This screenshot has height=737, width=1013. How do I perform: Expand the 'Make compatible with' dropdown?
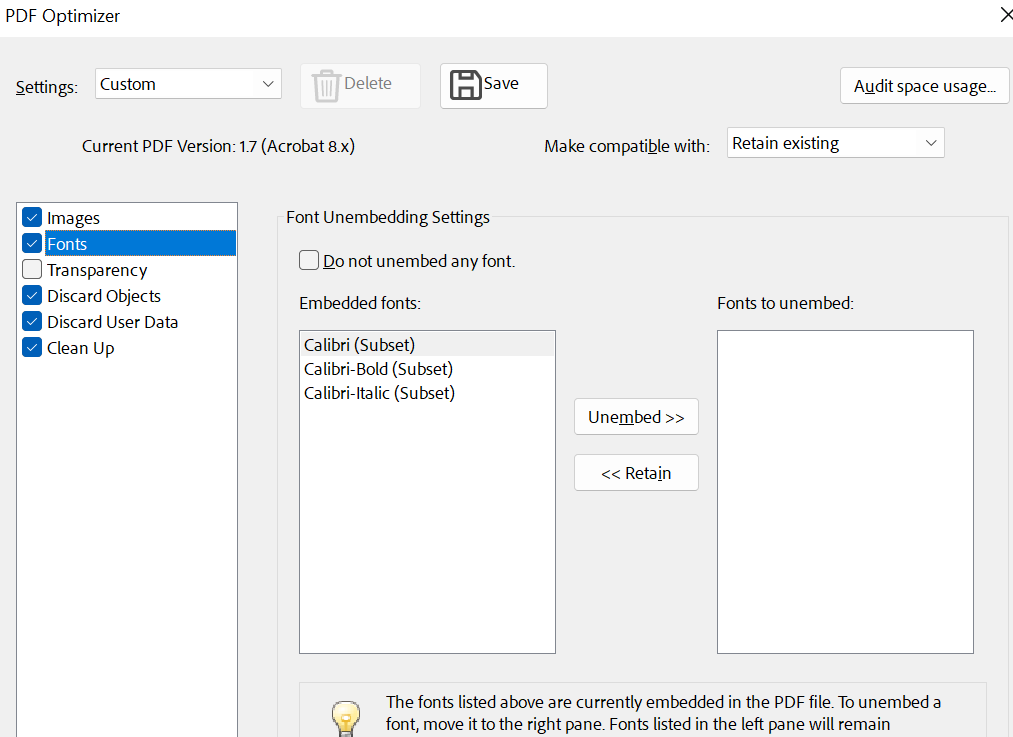835,143
